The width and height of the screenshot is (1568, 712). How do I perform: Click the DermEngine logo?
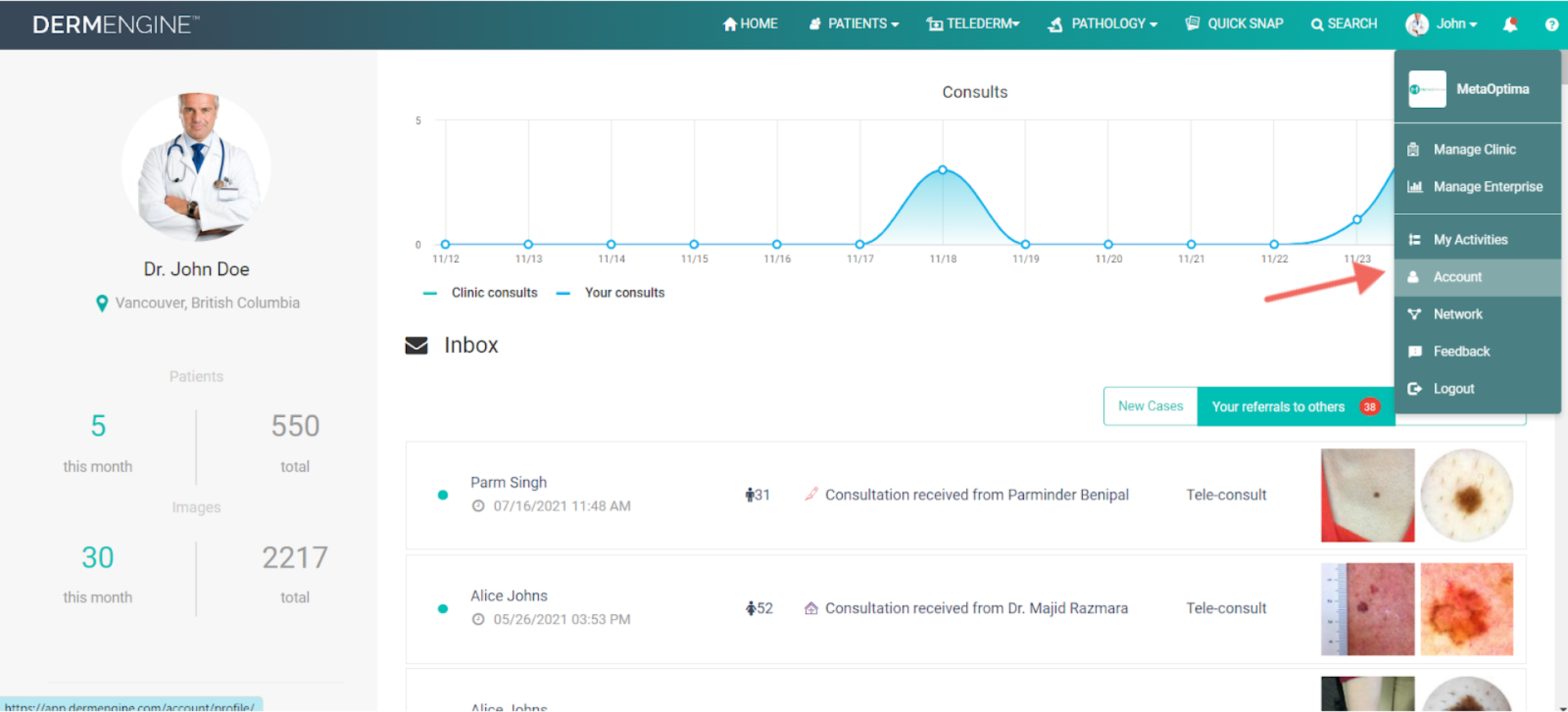[115, 24]
